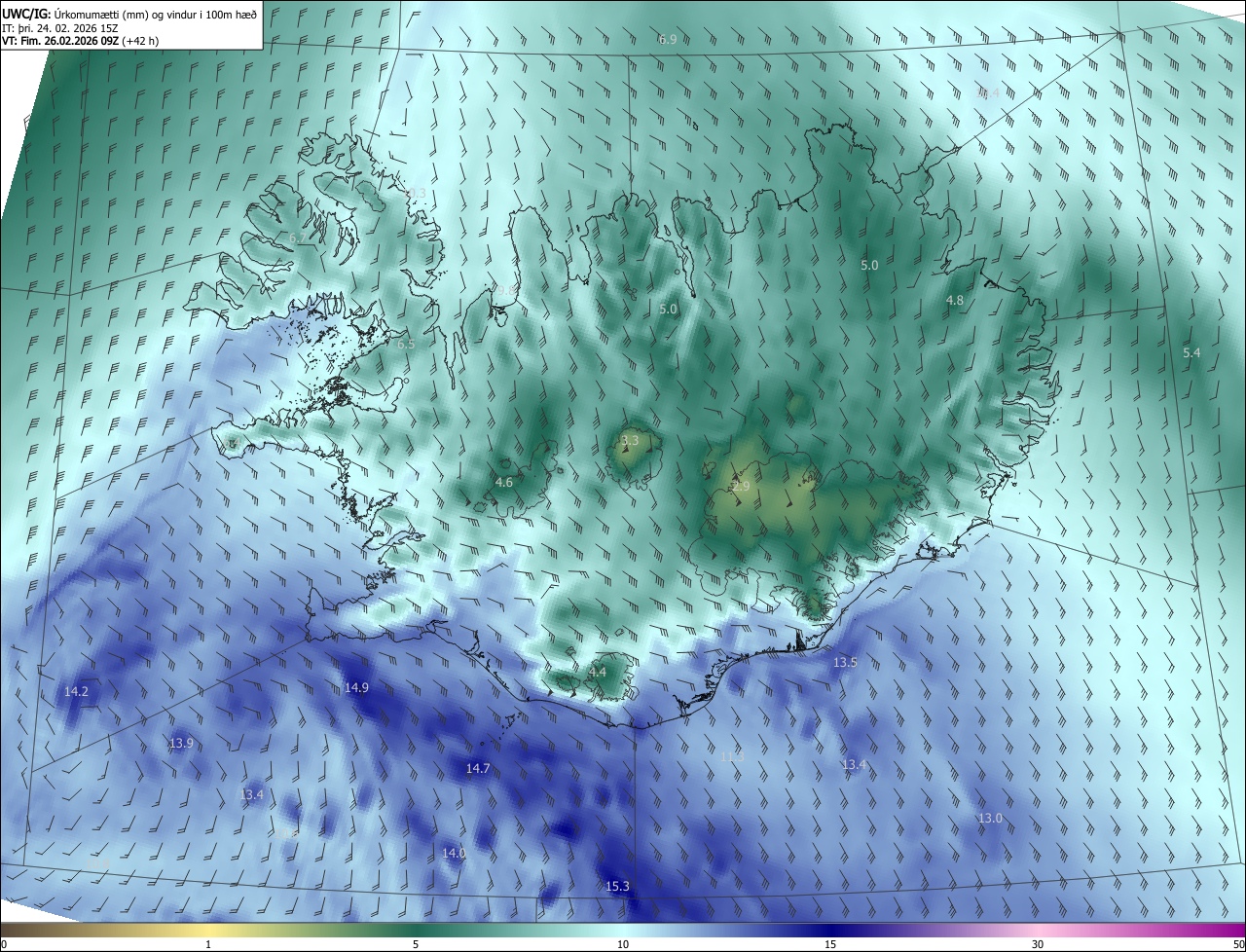Click the 6.9 value label
The height and width of the screenshot is (952, 1246).
click(668, 40)
